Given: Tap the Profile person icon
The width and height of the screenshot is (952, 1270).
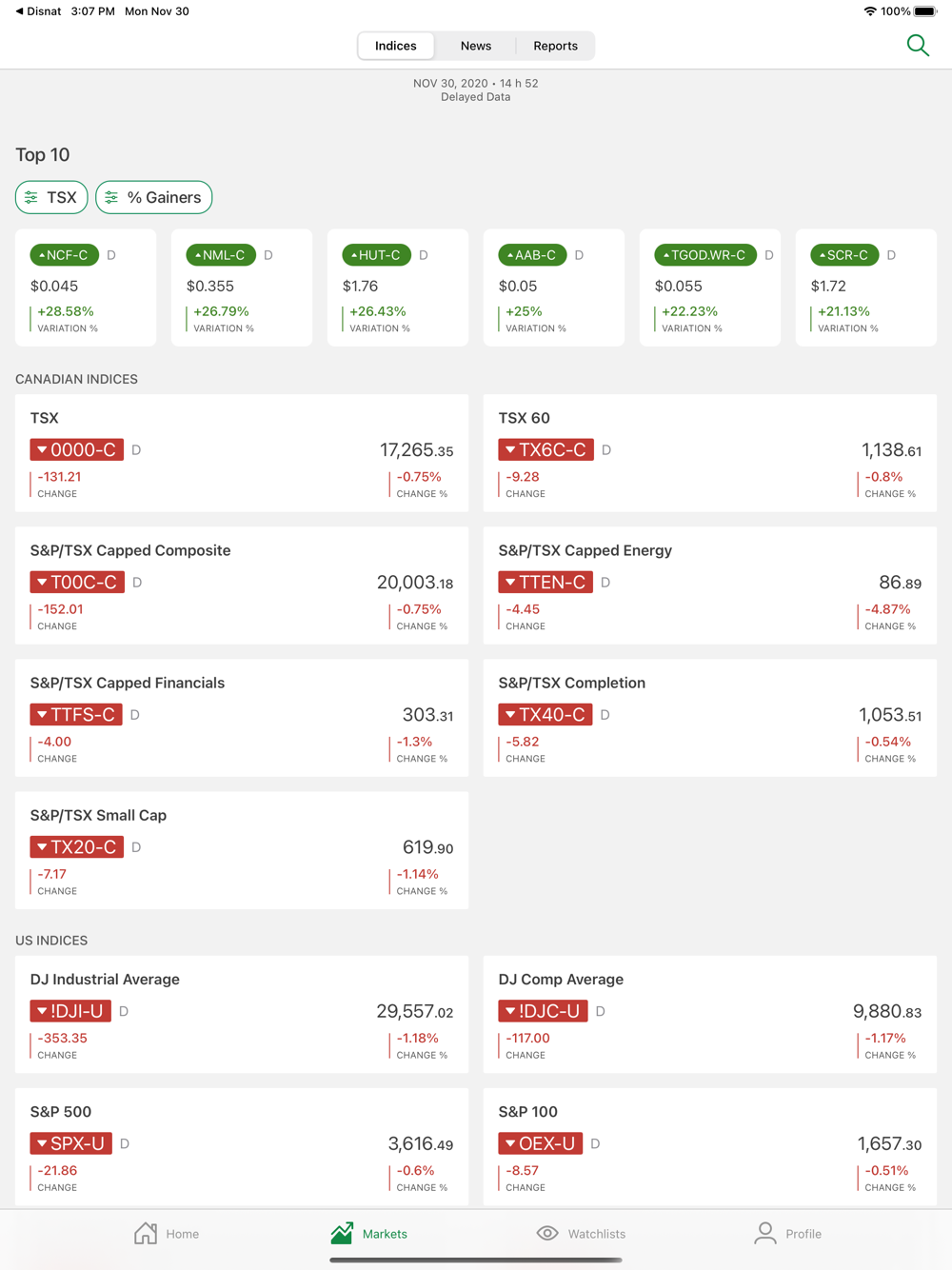Looking at the screenshot, I should tap(764, 1233).
